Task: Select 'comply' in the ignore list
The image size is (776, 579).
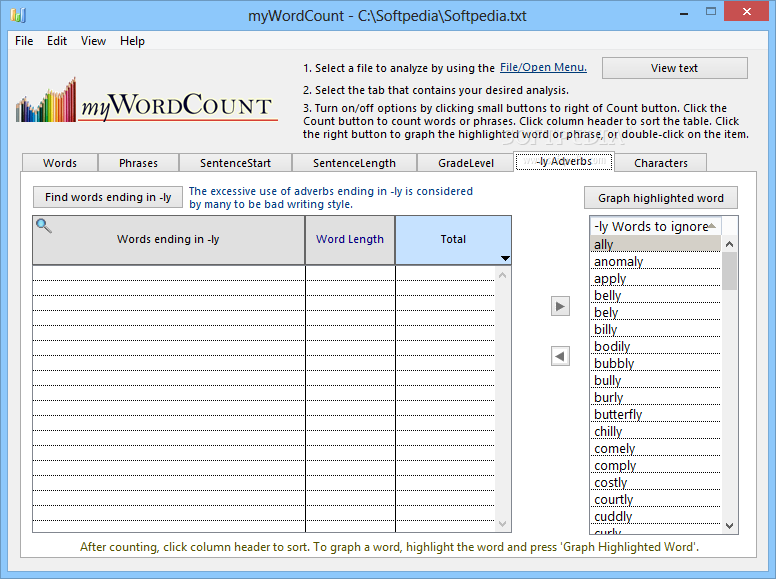Action: click(x=655, y=465)
